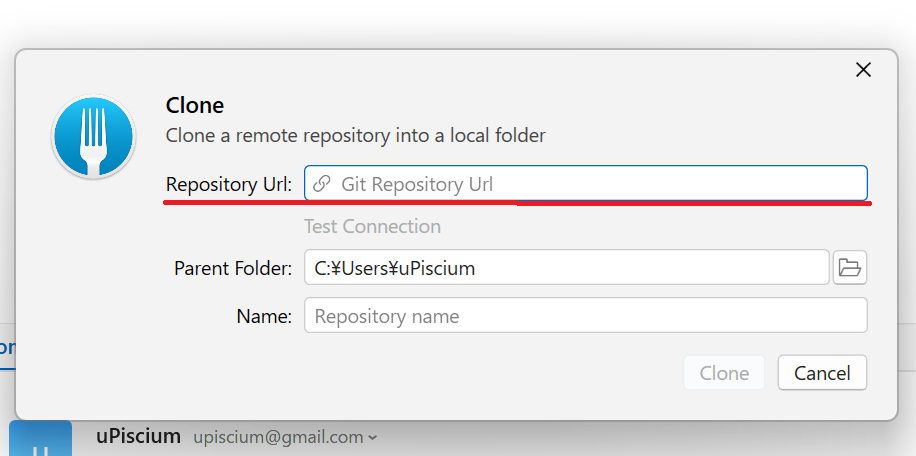The height and width of the screenshot is (456, 916).
Task: Click the dialog description about cloning a repository
Action: 355,135
